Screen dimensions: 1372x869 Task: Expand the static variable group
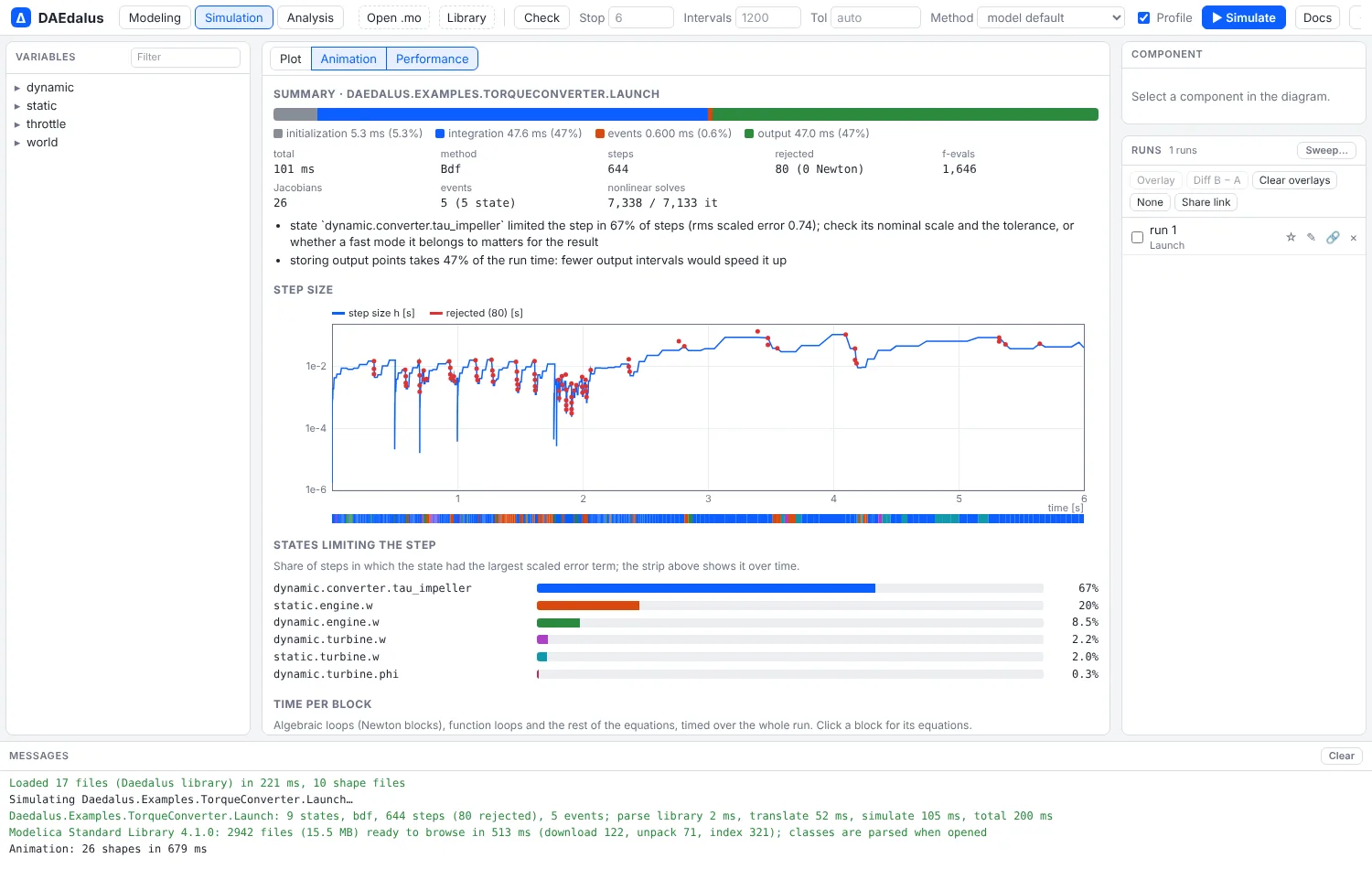tap(17, 106)
